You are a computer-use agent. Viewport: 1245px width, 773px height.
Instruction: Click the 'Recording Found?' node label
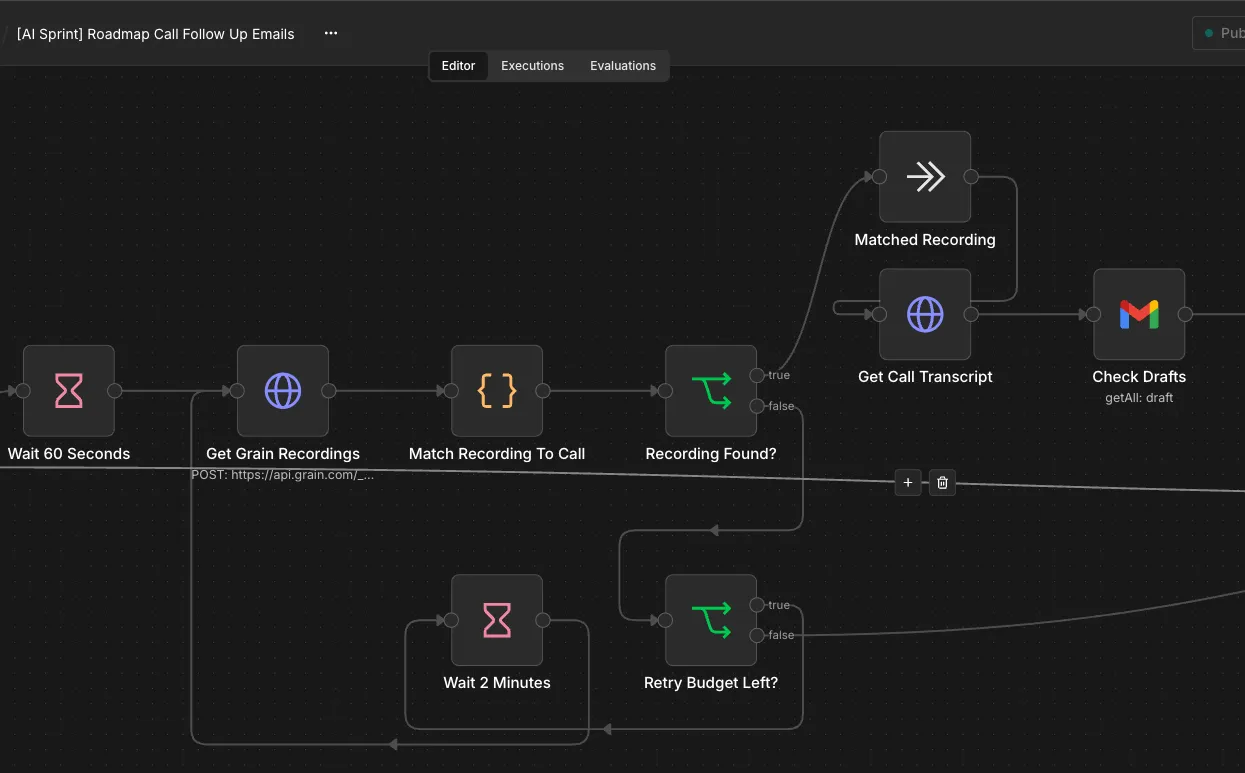click(x=711, y=454)
